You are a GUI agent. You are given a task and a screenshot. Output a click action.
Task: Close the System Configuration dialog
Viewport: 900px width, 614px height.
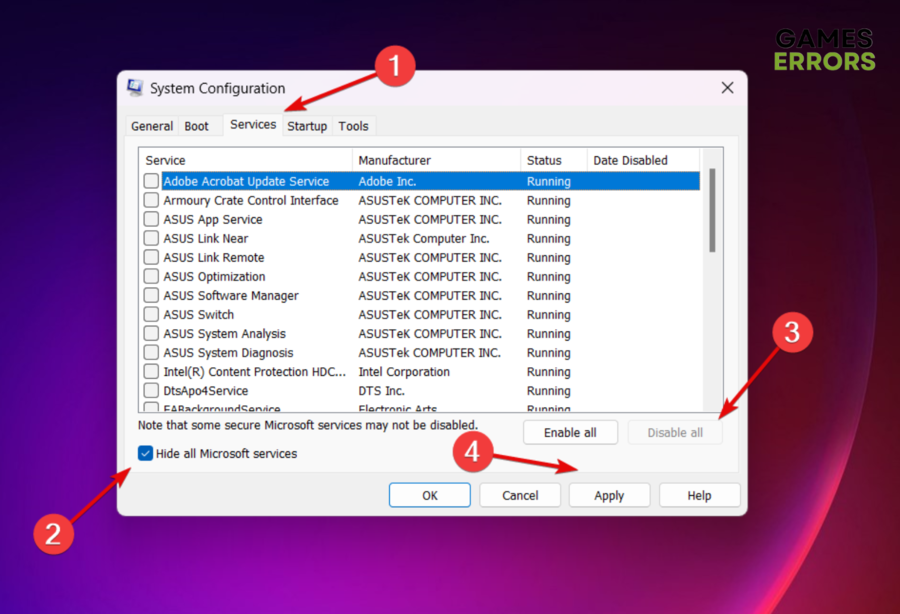(x=727, y=88)
